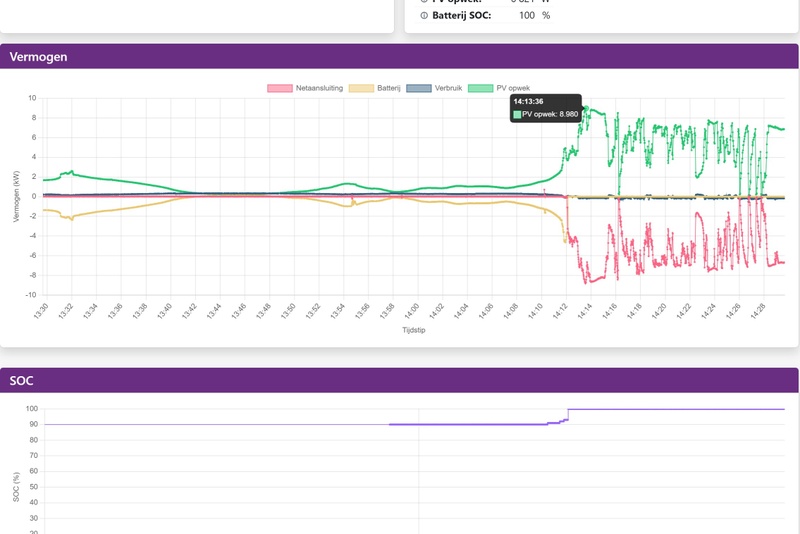
Task: Click the Vermogen (kW) axis title
Action: (16, 196)
